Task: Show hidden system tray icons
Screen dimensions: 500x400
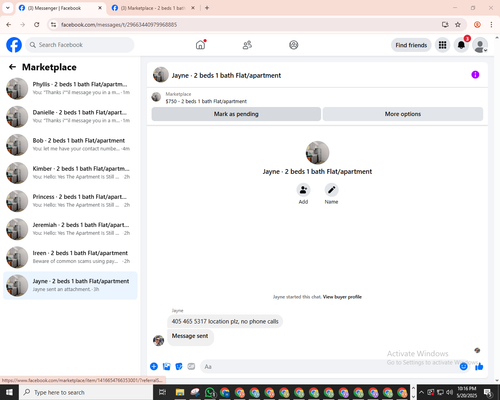Action: tap(421, 392)
